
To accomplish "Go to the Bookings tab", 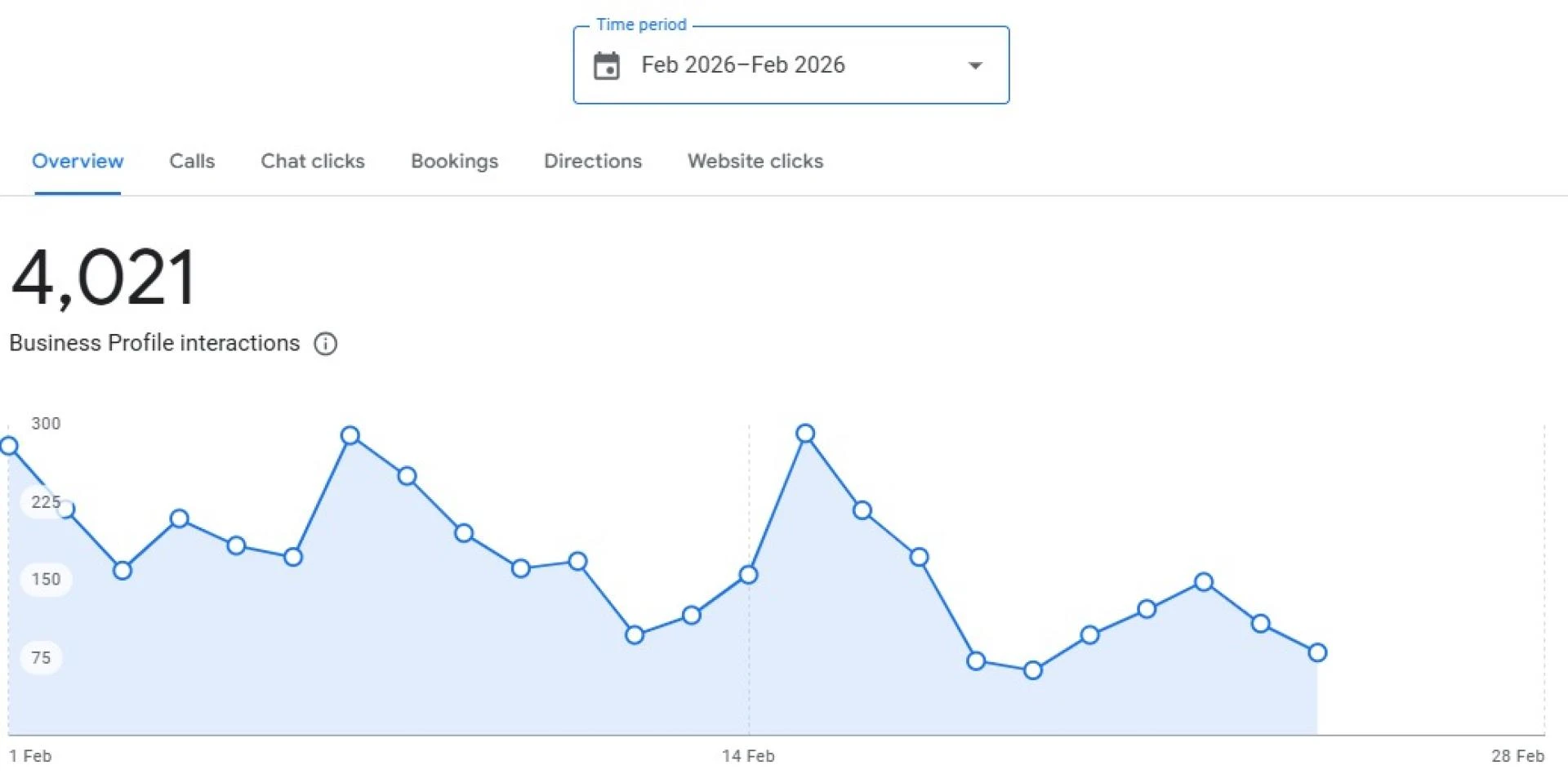I will click(454, 162).
